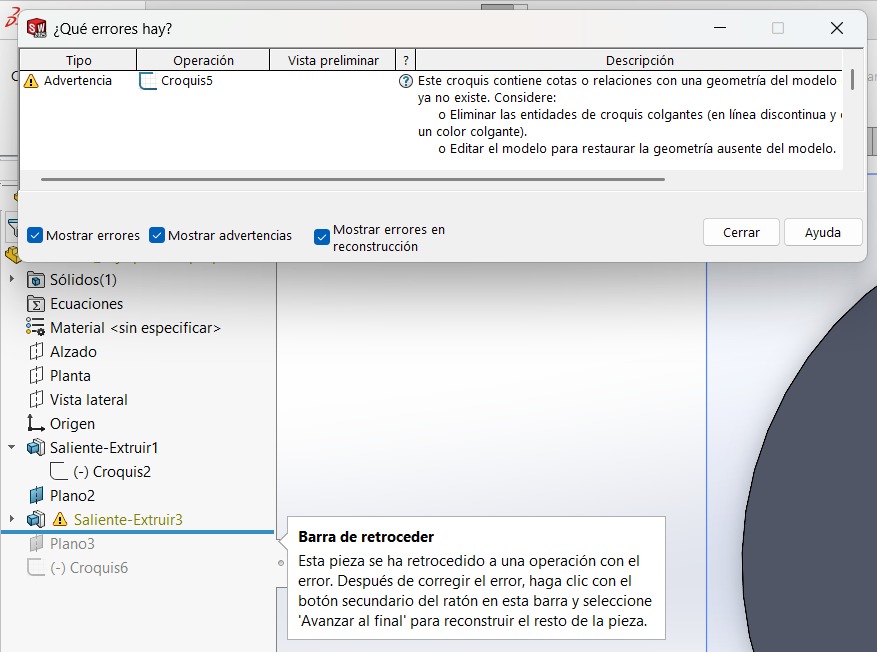The height and width of the screenshot is (652, 877).
Task: Select Plano2 in the feature tree
Action: click(x=72, y=496)
